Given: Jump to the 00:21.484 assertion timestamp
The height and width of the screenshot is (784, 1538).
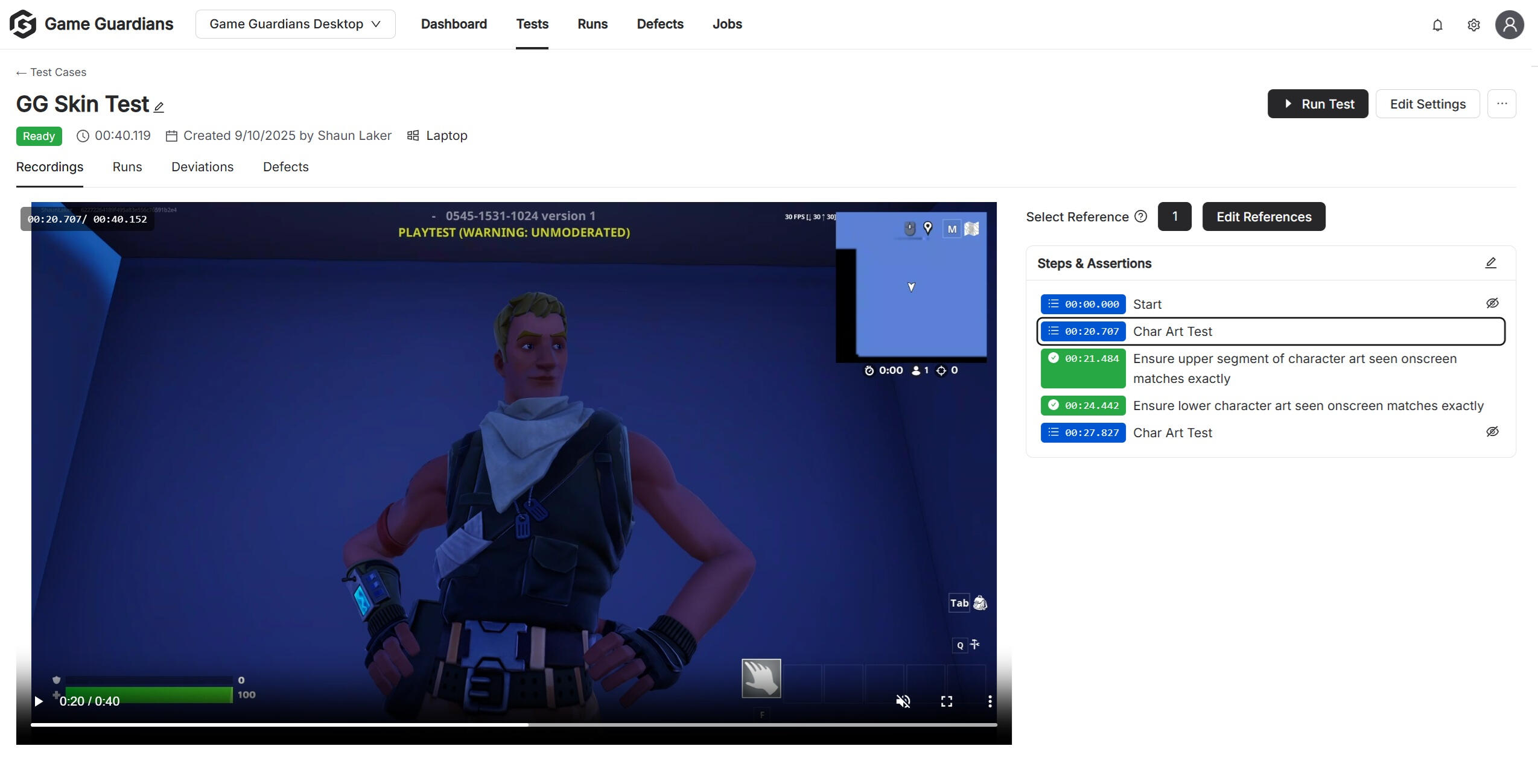Looking at the screenshot, I should (x=1083, y=368).
